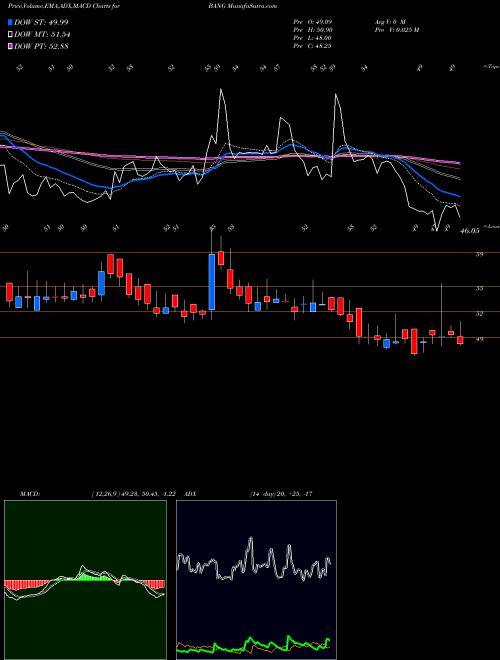This screenshot has width=500, height=660.
Task: Open the dark blue ADX indicator chart panel
Action: tap(256, 580)
